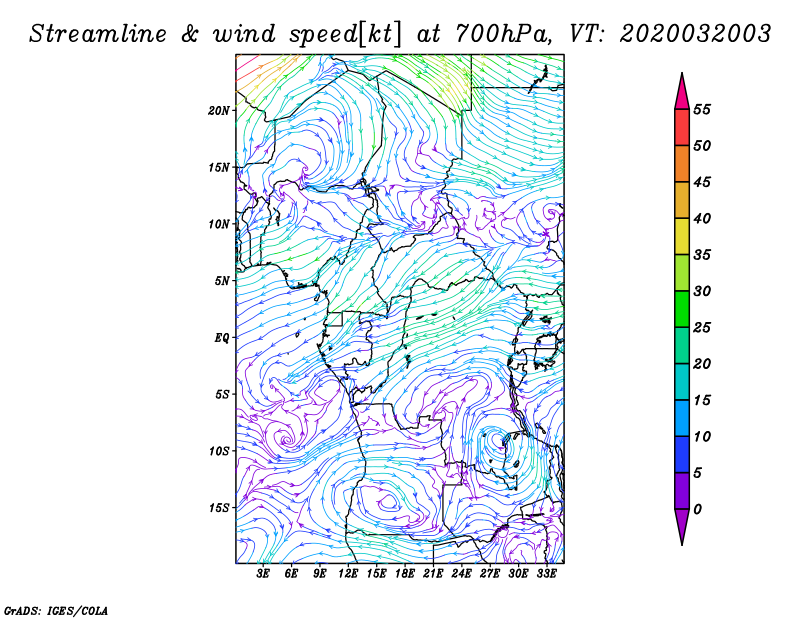800x618 pixels.
Task: Click the EQ latitude axis label
Action: tap(224, 337)
